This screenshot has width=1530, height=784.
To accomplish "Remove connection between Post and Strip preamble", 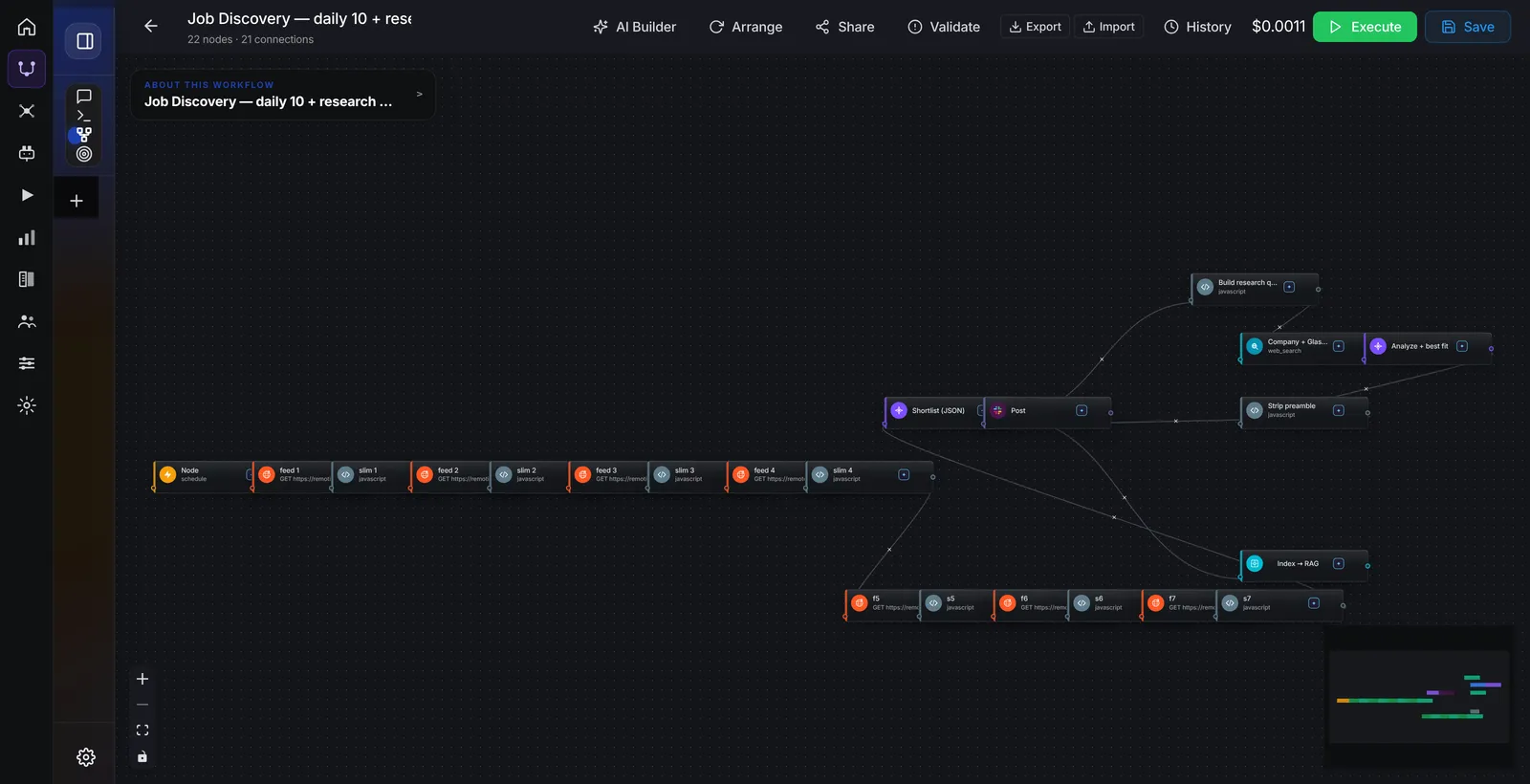I will tap(1176, 421).
